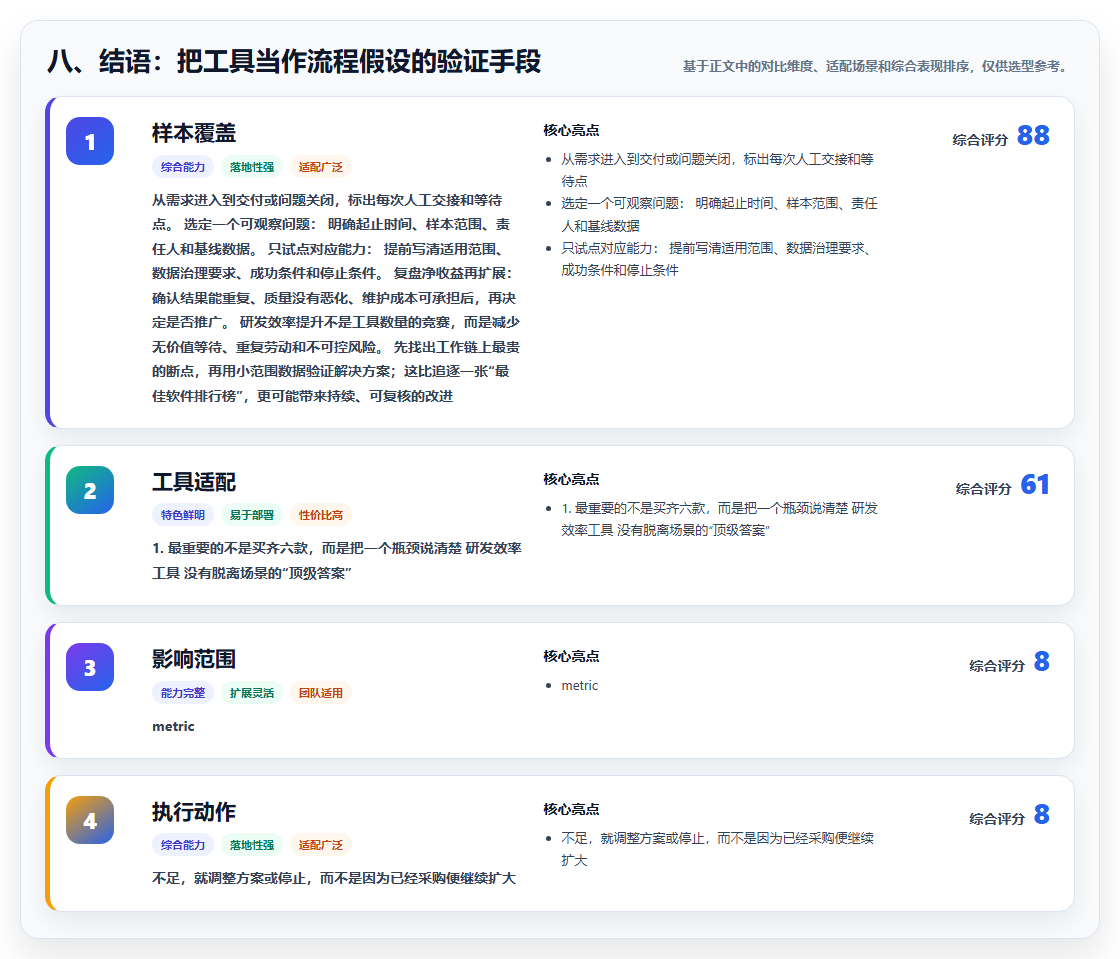Click bullet 不足，就调整方案或停止
The height and width of the screenshot is (959, 1120).
(x=717, y=849)
